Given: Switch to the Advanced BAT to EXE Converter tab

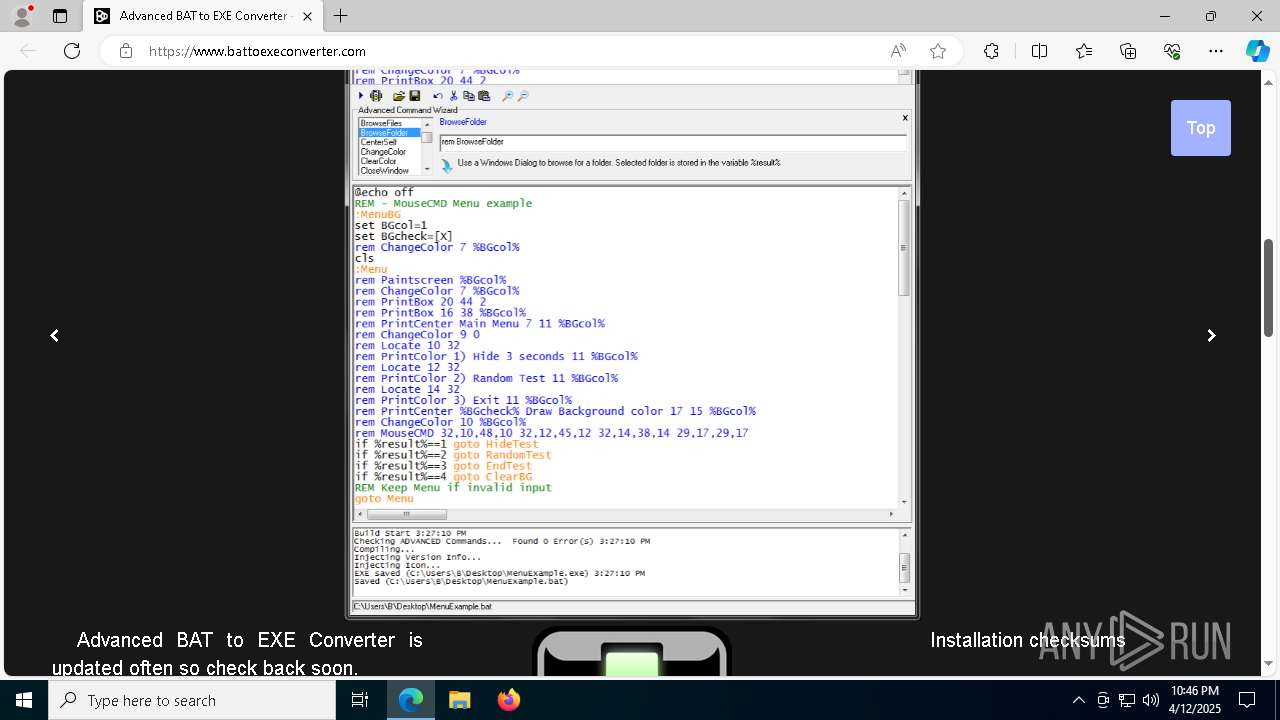Looking at the screenshot, I should (203, 16).
